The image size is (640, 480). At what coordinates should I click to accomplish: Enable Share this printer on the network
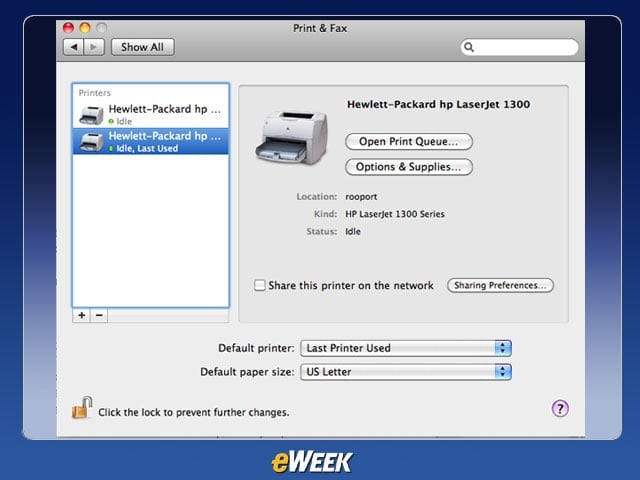(260, 285)
